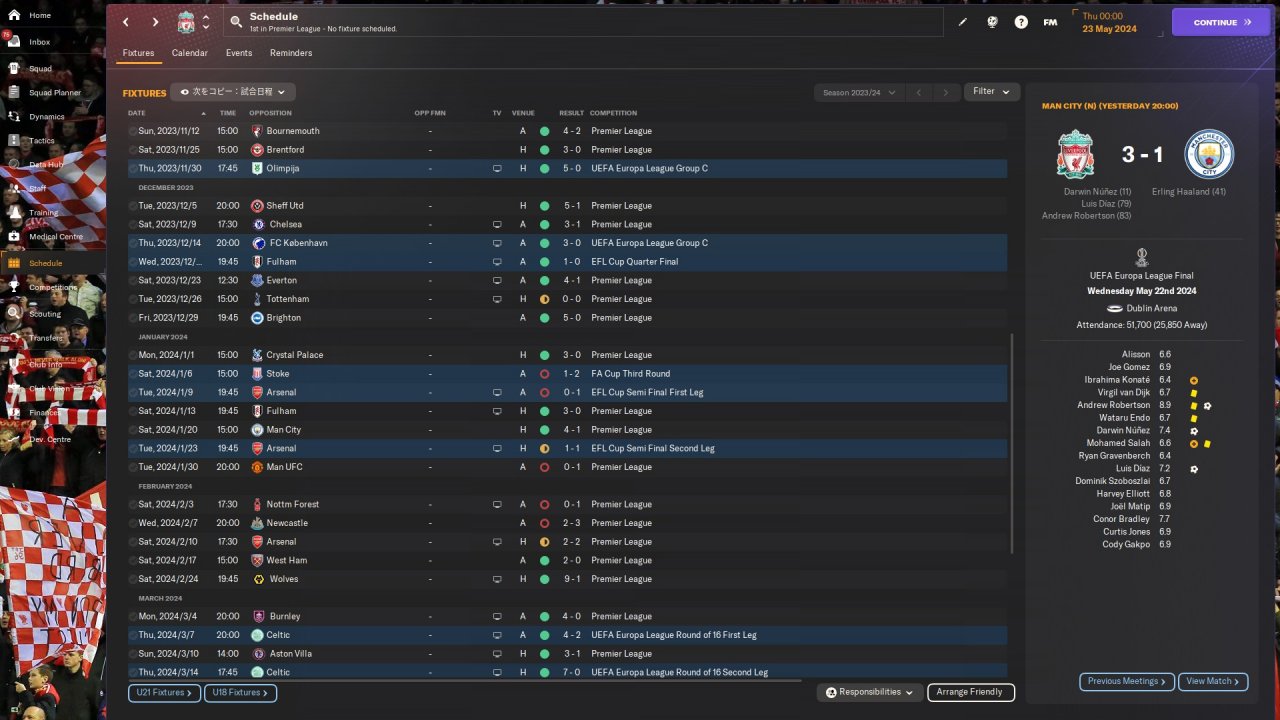Toggle the check circle for Tue 2023/12/5

pyautogui.click(x=133, y=206)
